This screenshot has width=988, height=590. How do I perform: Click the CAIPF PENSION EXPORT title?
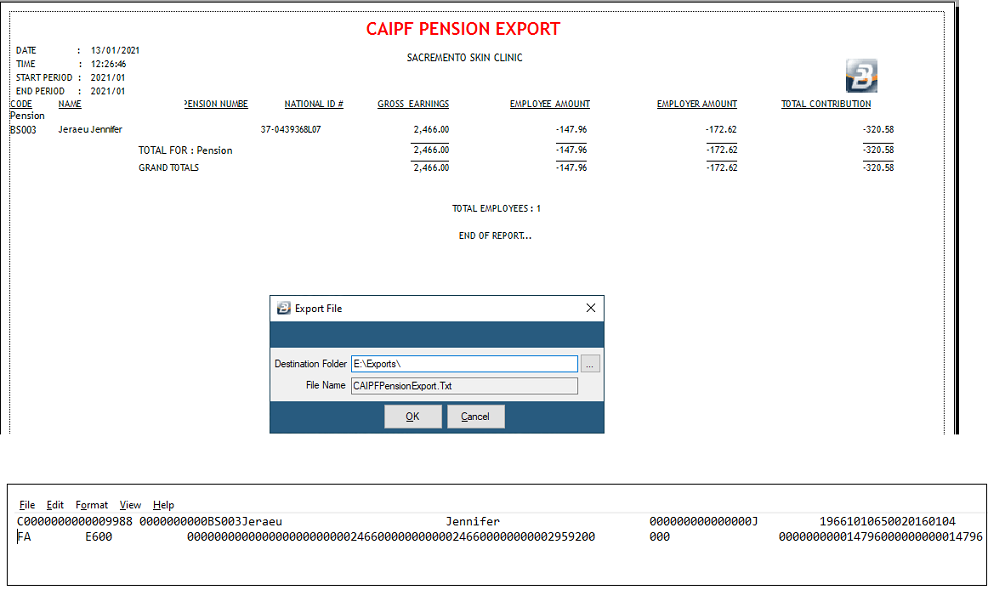[x=462, y=29]
